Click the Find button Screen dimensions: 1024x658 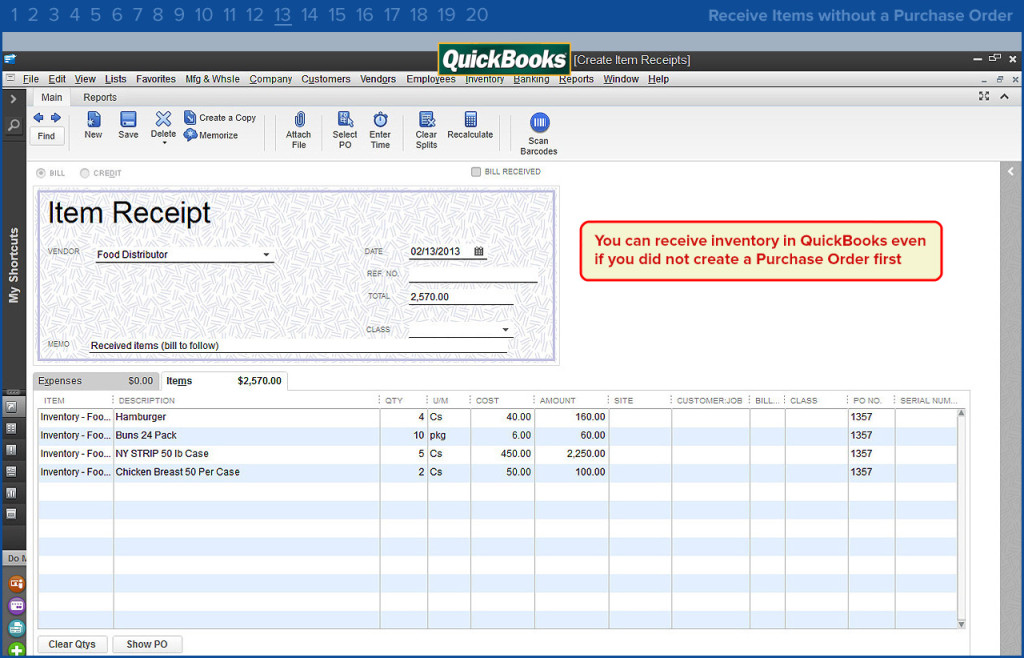point(46,136)
